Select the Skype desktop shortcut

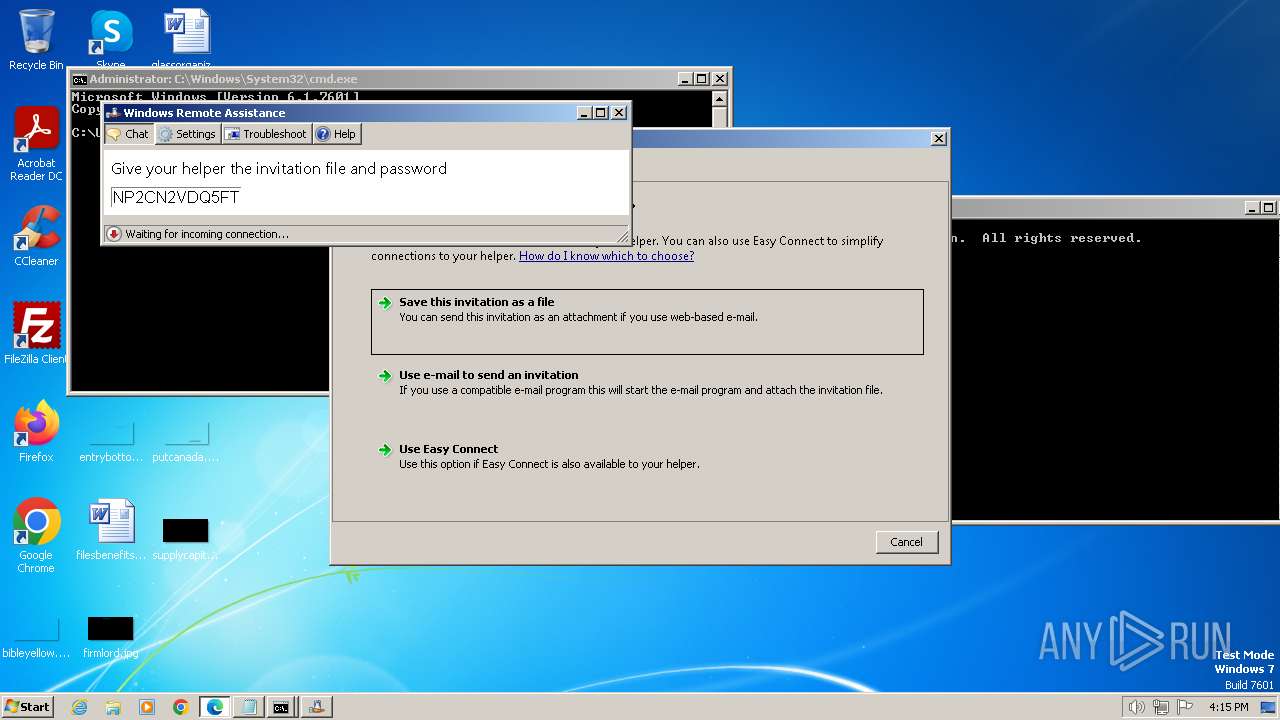tap(111, 38)
